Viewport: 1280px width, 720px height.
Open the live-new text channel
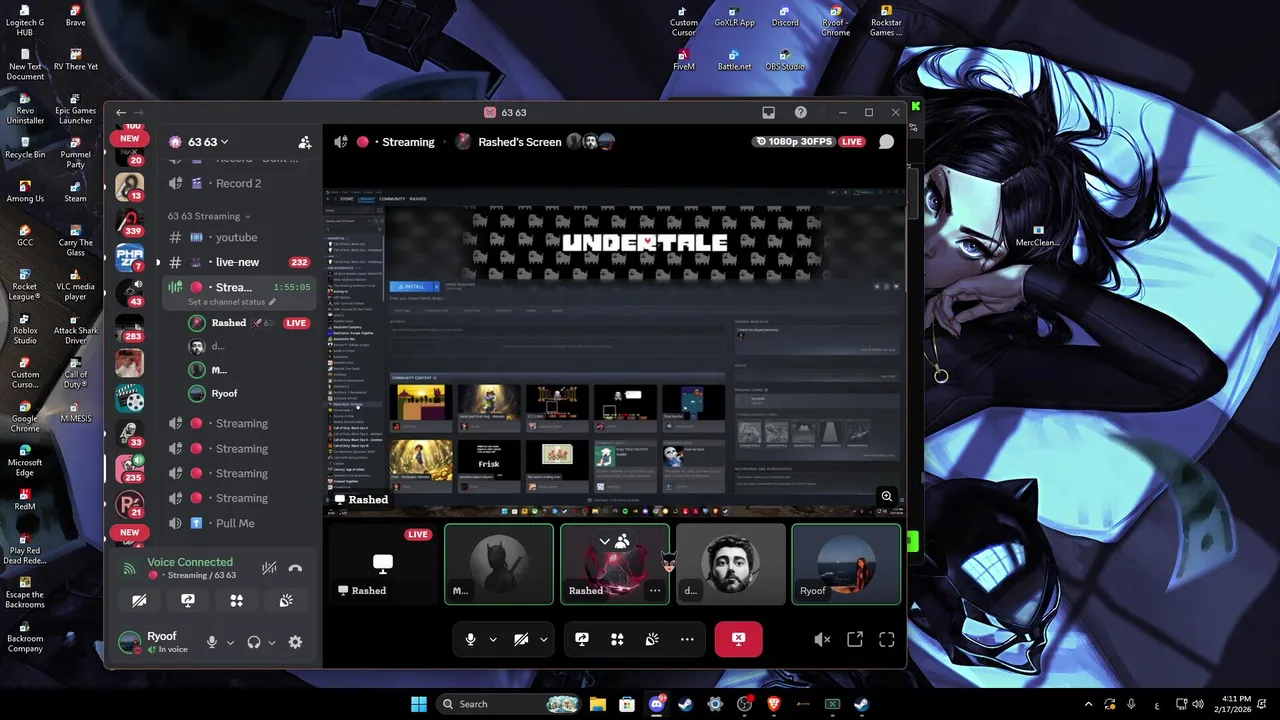point(239,262)
